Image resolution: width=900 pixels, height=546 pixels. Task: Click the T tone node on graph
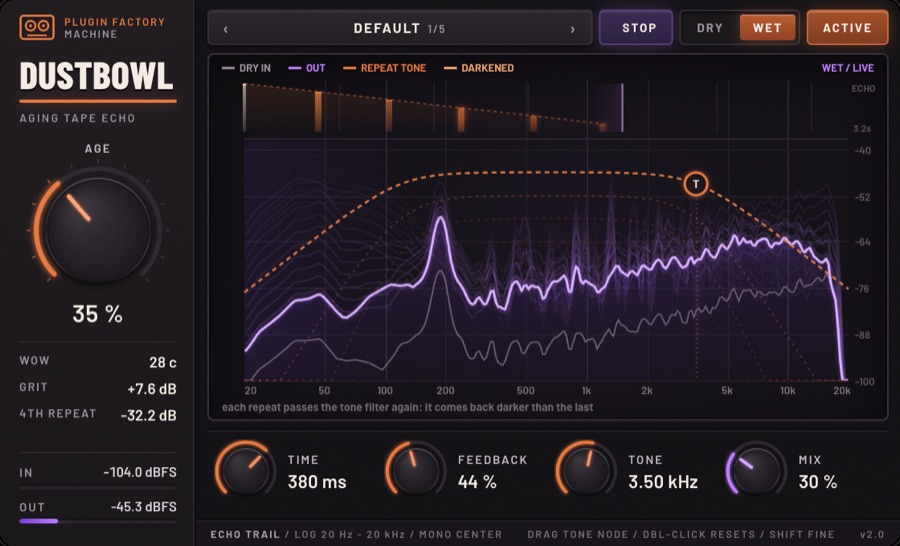point(696,184)
